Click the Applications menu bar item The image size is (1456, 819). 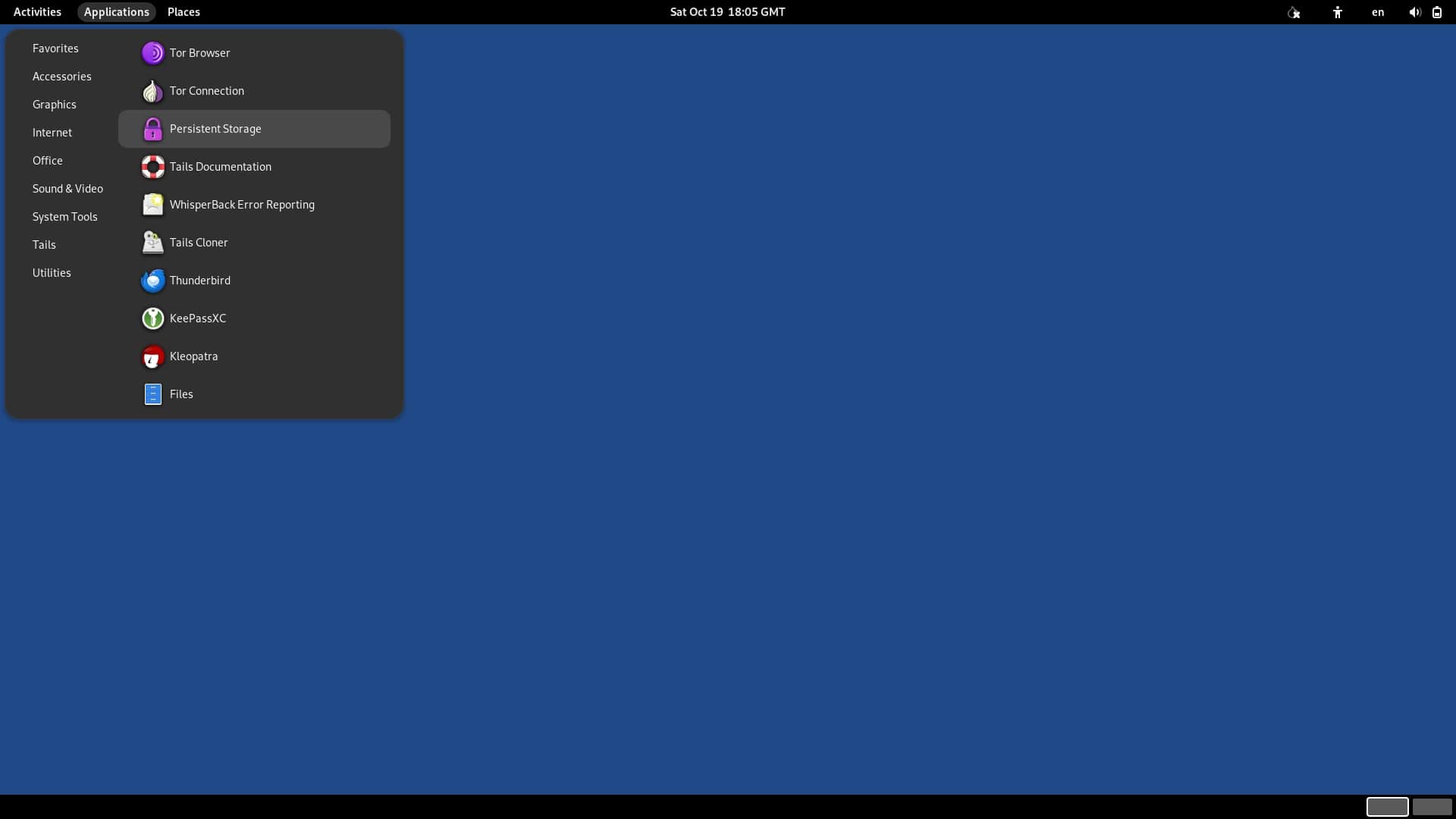(x=116, y=12)
